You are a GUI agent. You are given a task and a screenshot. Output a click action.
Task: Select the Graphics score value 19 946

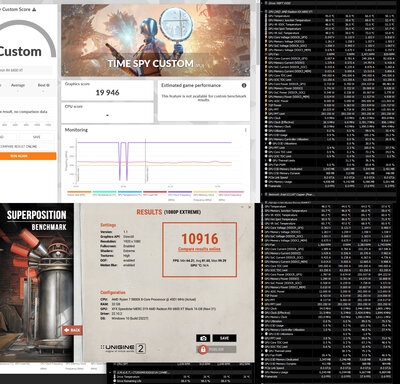point(107,93)
